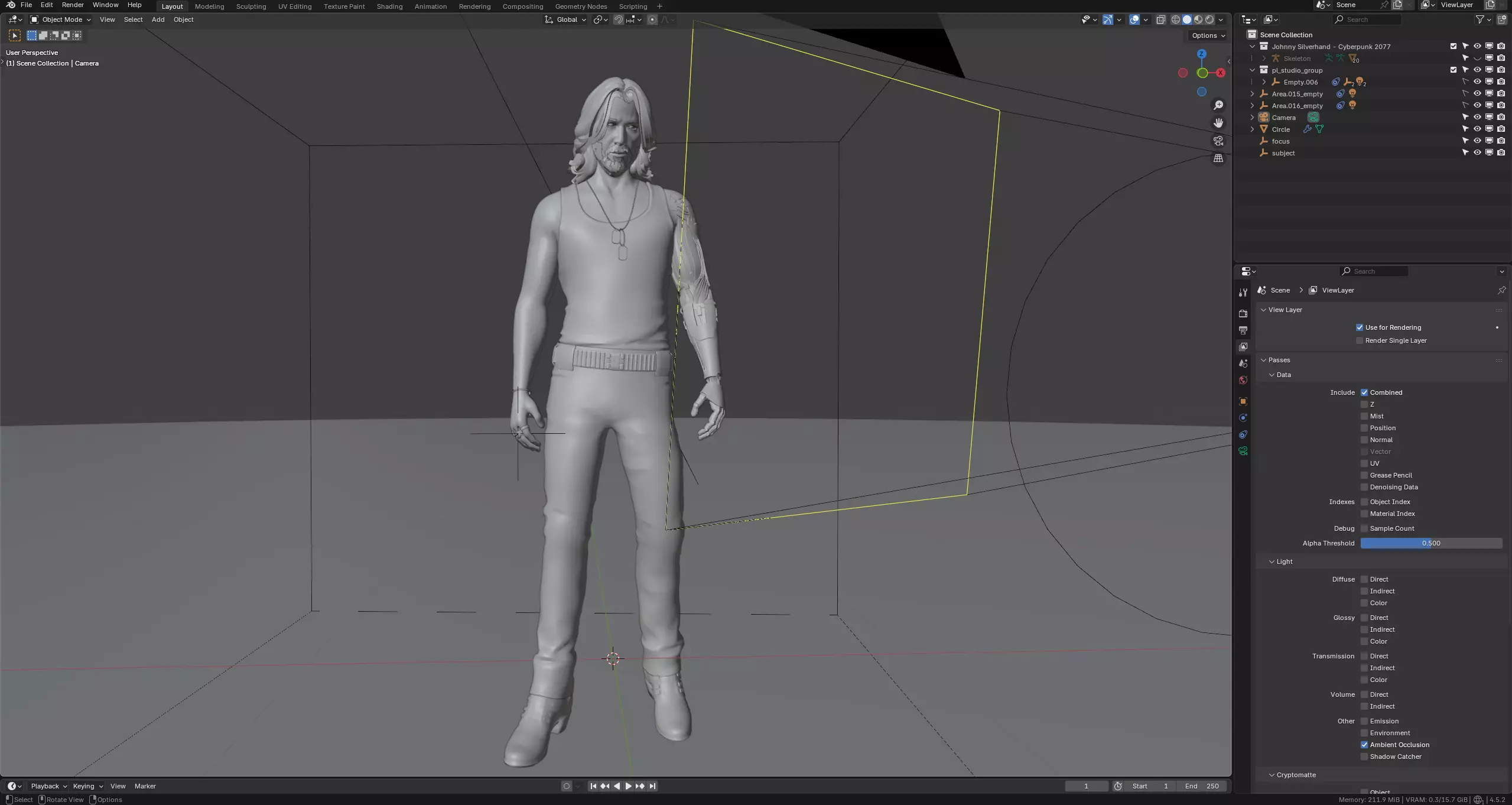The image size is (1512, 805).
Task: Enable the Mist pass checkbox
Action: point(1364,416)
